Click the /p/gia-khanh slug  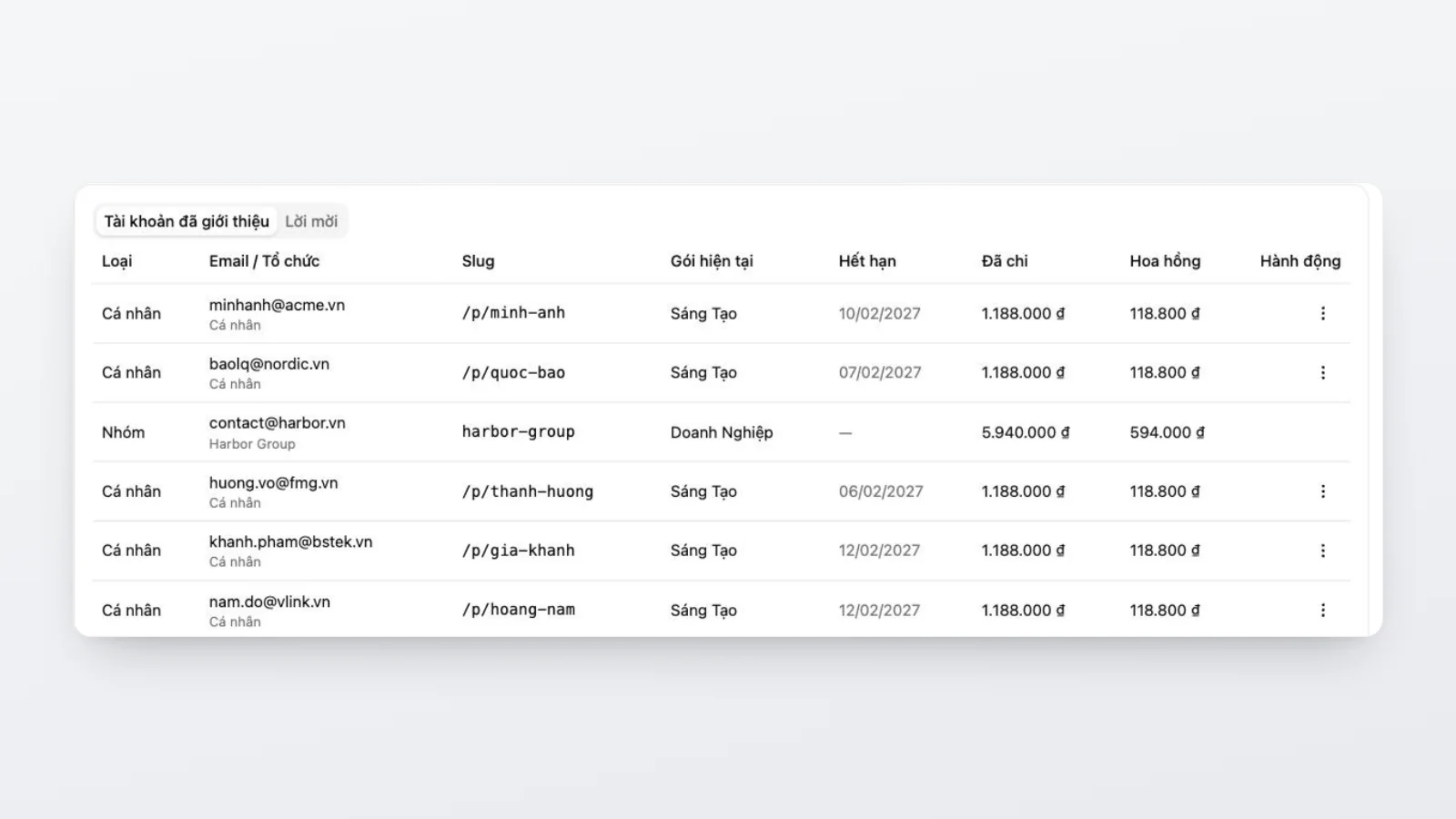518,551
